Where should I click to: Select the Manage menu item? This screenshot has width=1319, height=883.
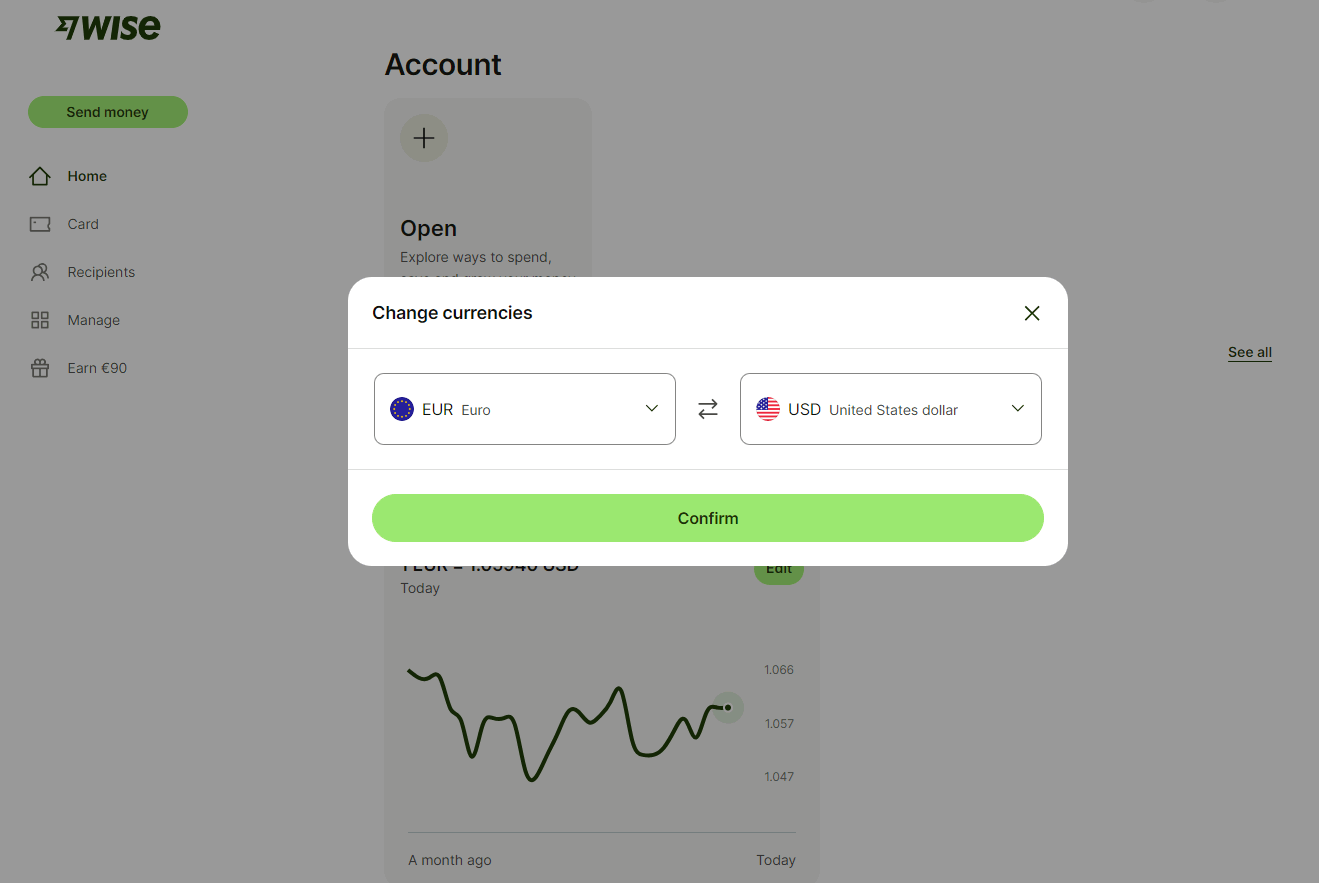coord(94,320)
